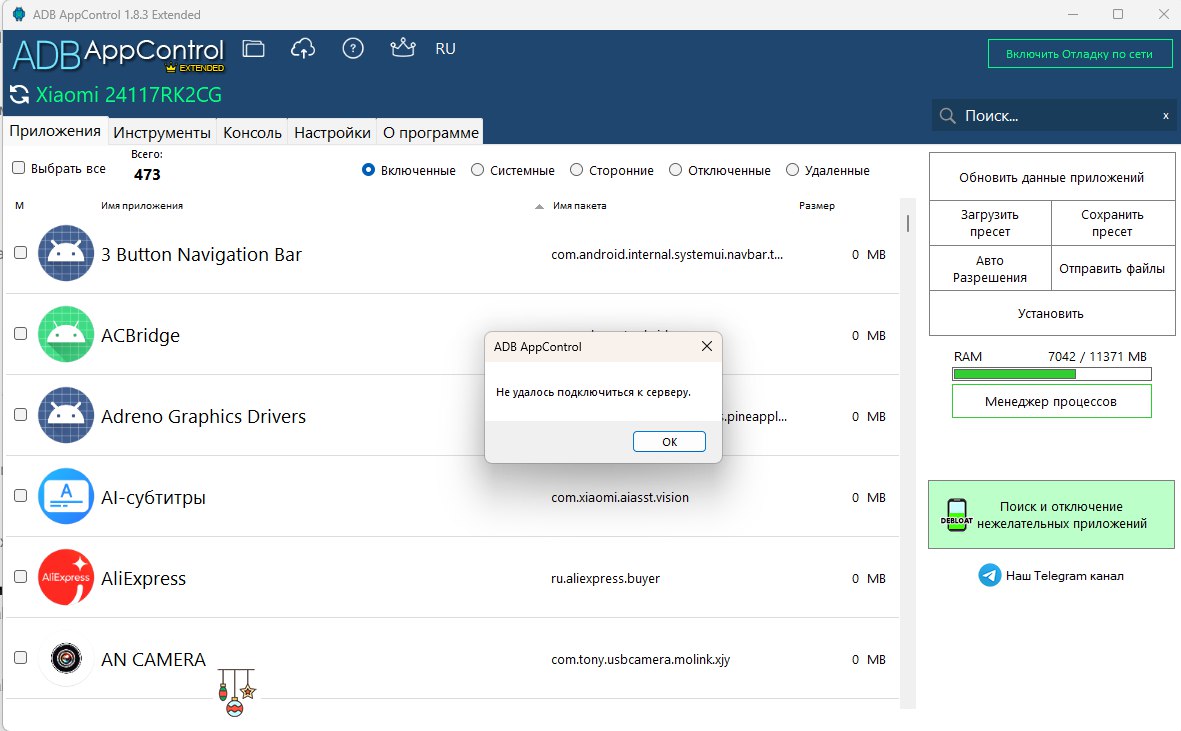The height and width of the screenshot is (731, 1181).
Task: Click the cloud upload icon
Action: (303, 49)
